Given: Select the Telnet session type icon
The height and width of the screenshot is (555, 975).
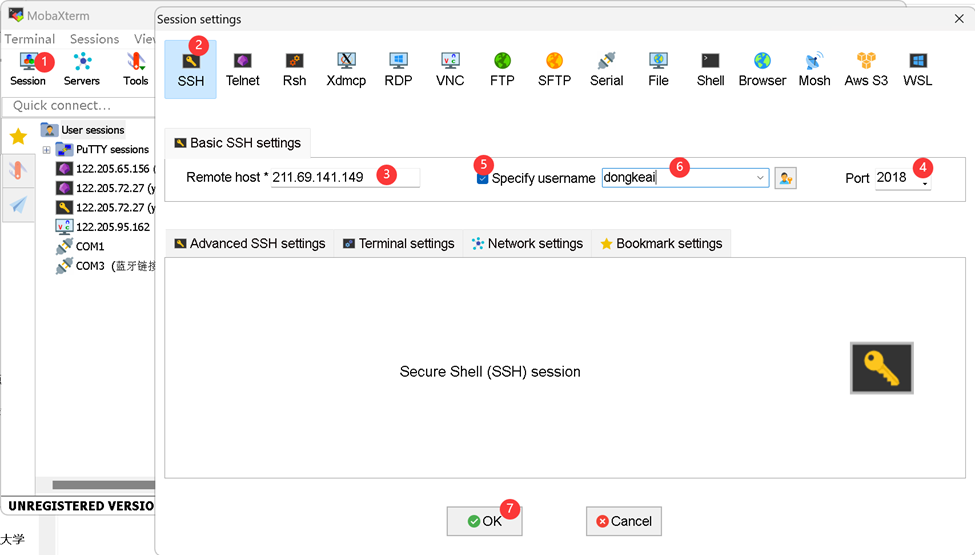Looking at the screenshot, I should point(242,68).
